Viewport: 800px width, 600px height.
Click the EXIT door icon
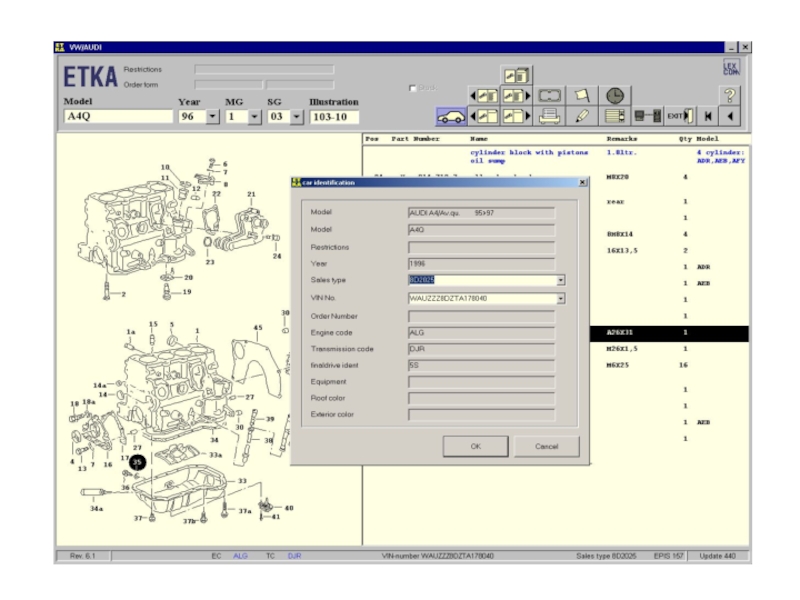point(681,116)
